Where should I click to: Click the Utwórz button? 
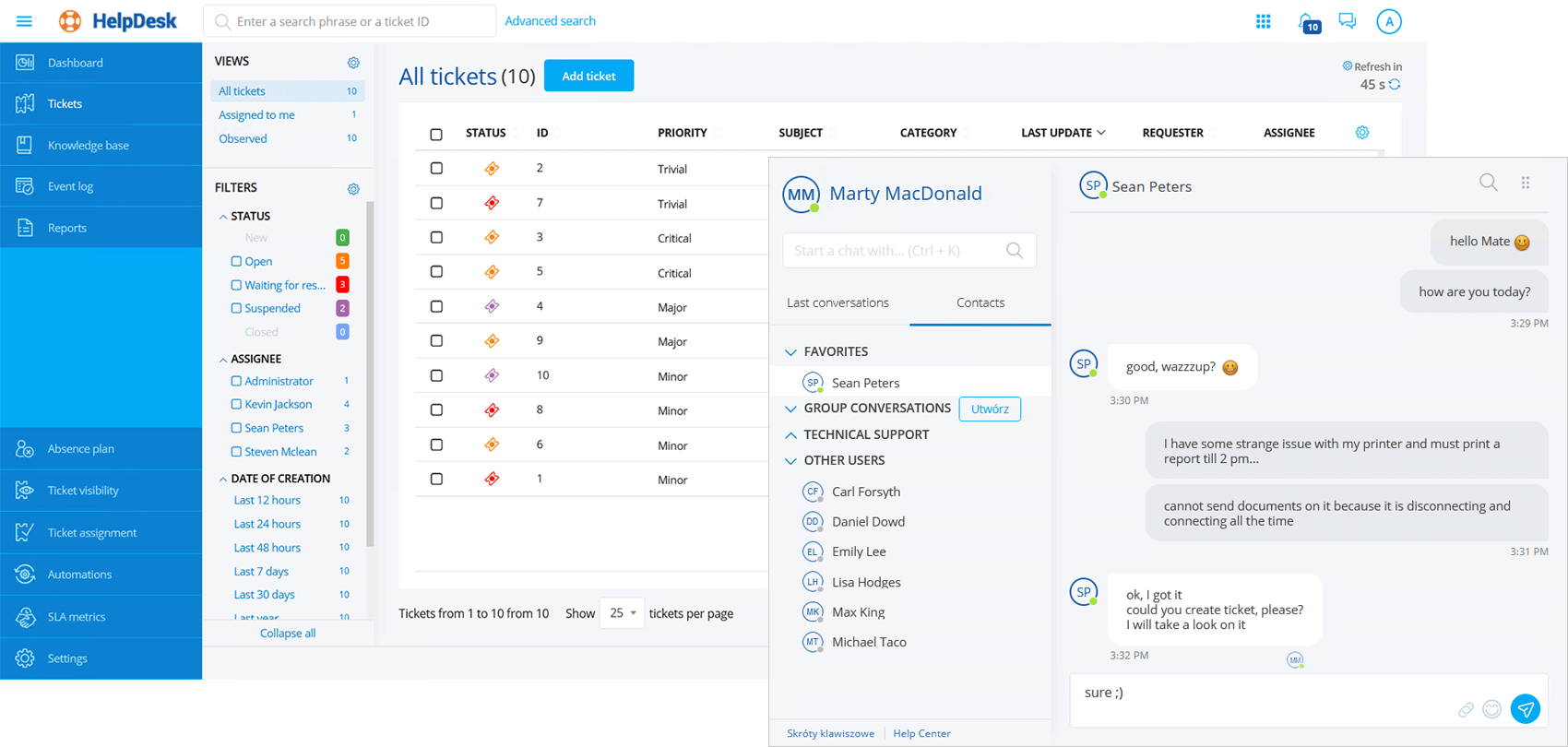click(990, 409)
